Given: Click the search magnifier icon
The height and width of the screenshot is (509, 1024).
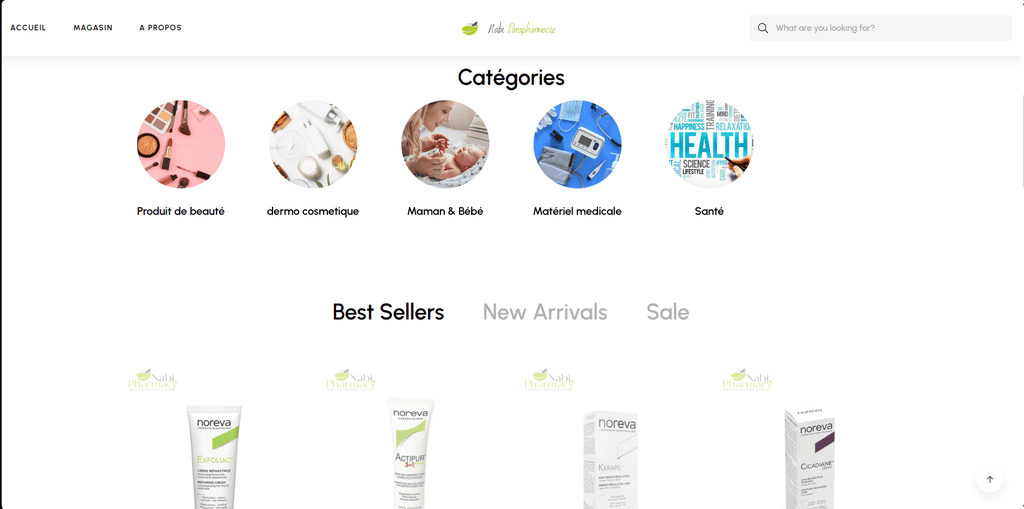Looking at the screenshot, I should [762, 28].
